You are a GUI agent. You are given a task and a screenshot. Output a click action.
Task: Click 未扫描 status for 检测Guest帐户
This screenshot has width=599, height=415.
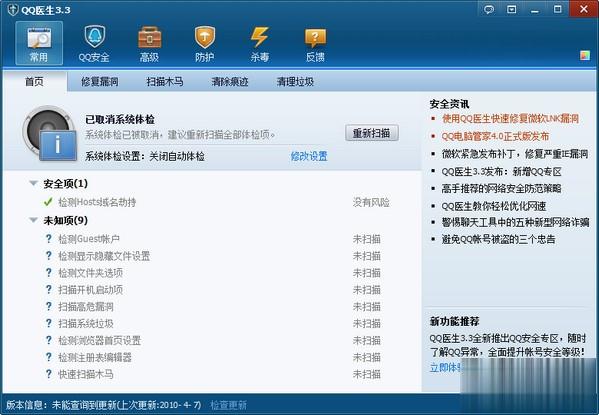point(366,239)
